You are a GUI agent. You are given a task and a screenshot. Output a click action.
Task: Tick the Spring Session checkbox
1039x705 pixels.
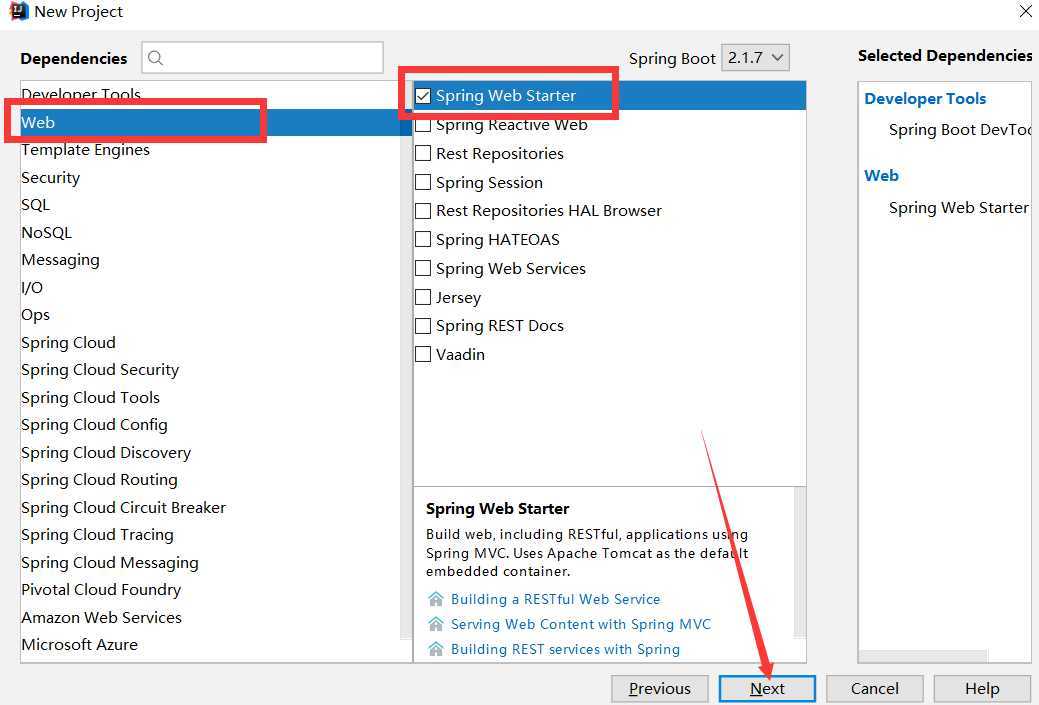click(423, 182)
